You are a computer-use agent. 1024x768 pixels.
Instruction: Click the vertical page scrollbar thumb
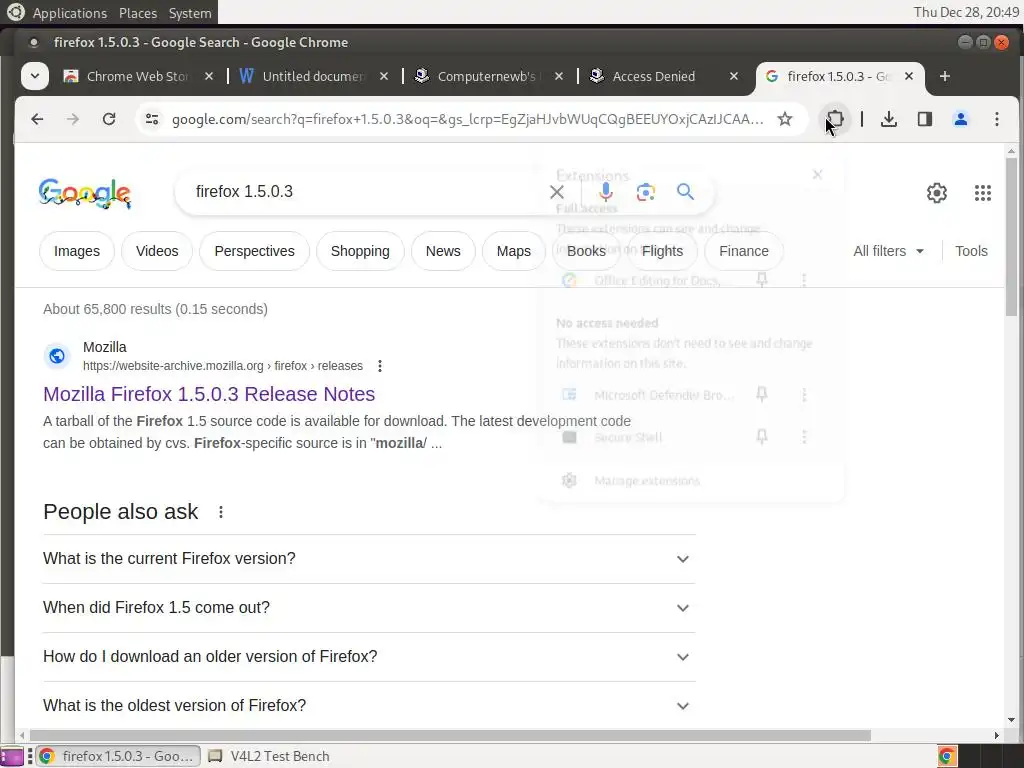(x=1012, y=238)
